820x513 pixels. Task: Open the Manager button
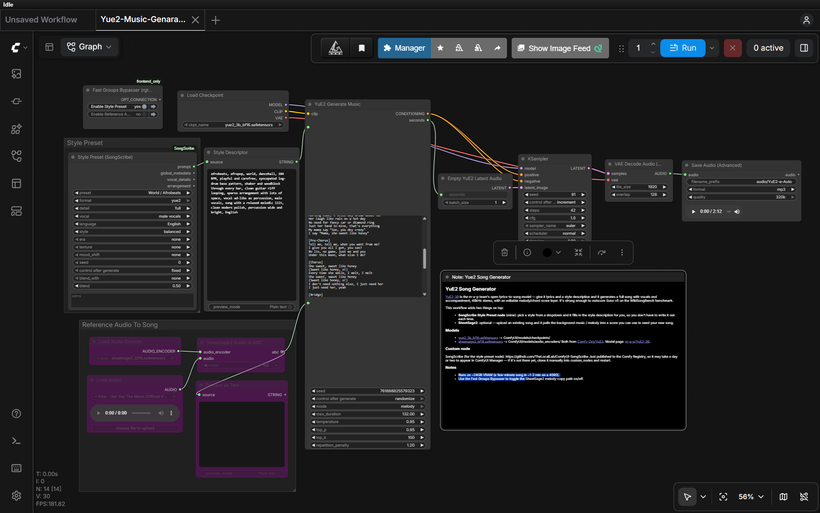coord(404,48)
